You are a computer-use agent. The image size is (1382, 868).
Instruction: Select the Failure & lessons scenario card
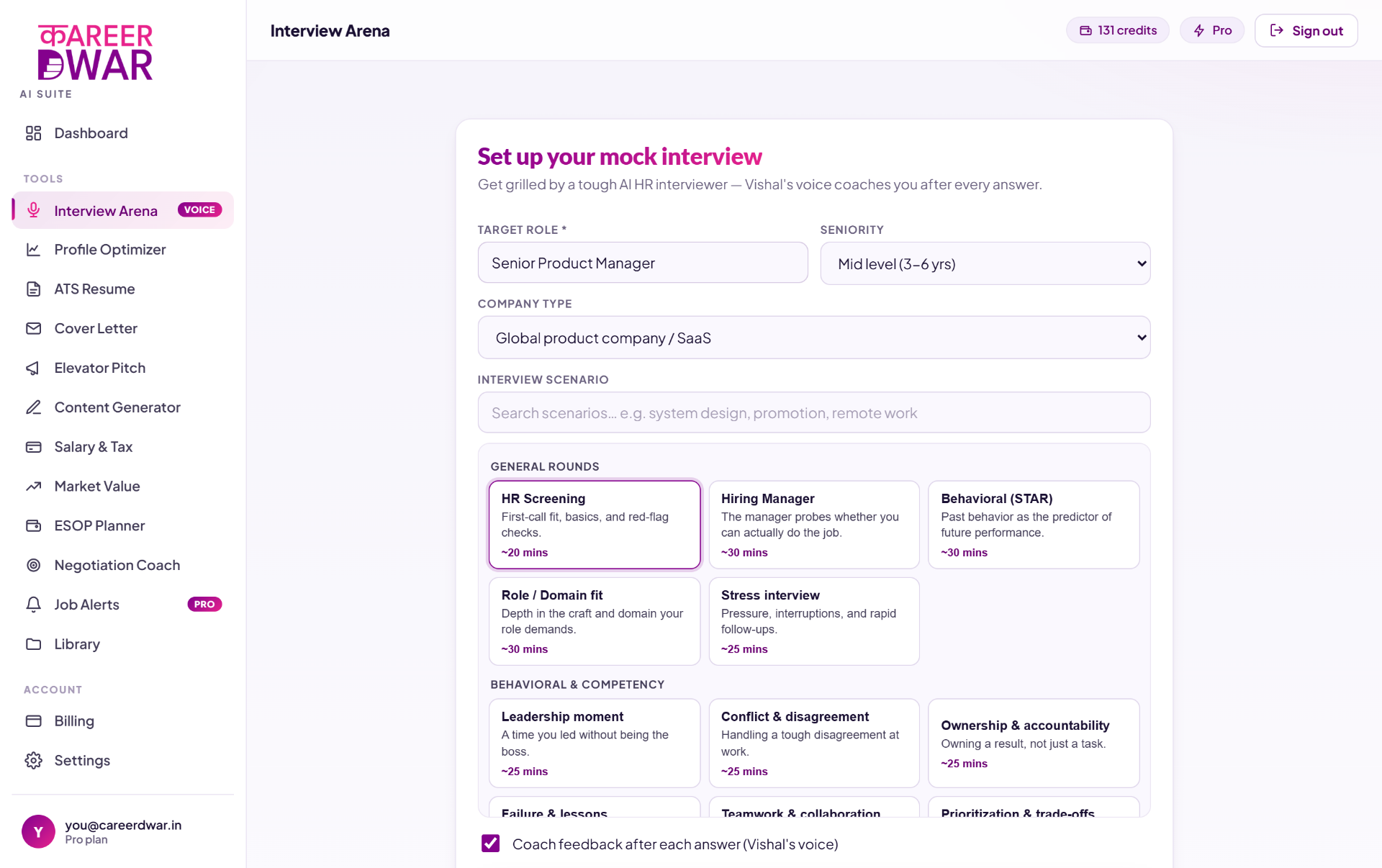(595, 808)
